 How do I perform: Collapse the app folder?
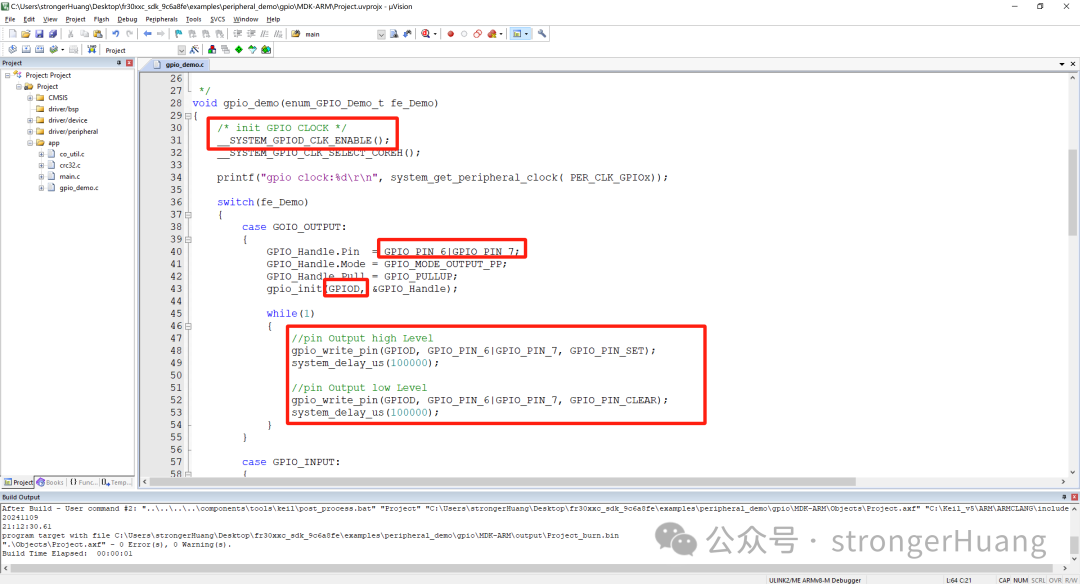30,143
